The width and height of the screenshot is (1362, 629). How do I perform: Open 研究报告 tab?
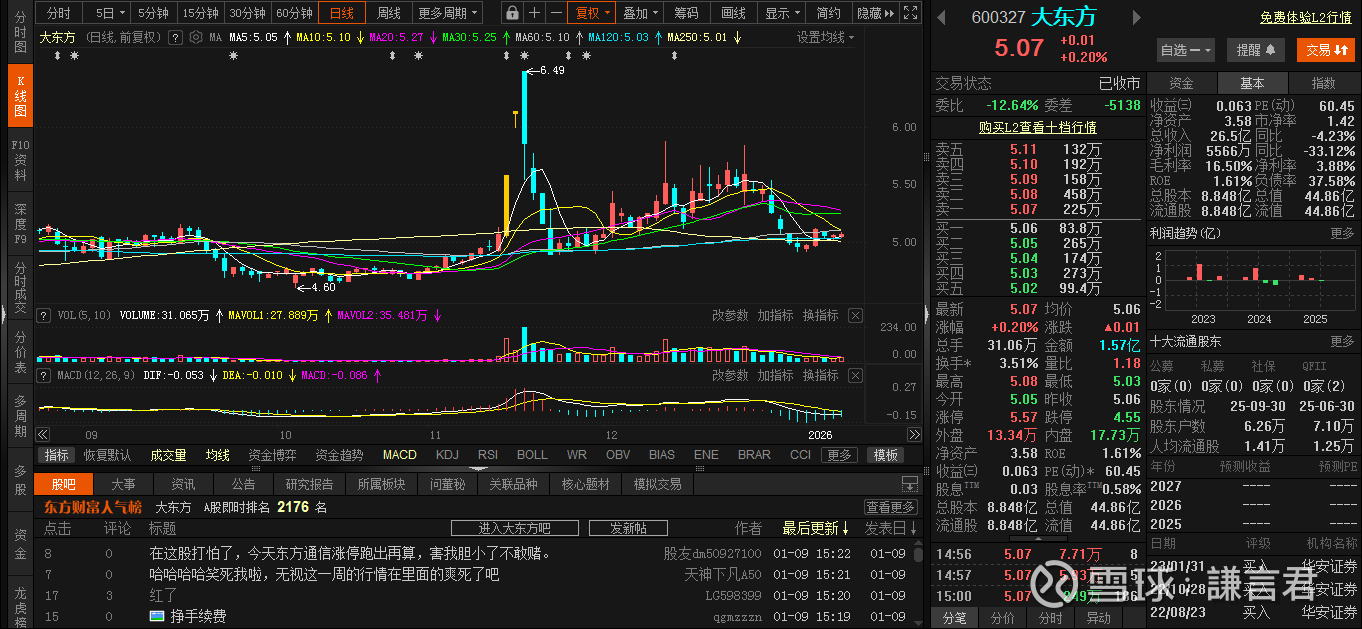point(309,484)
